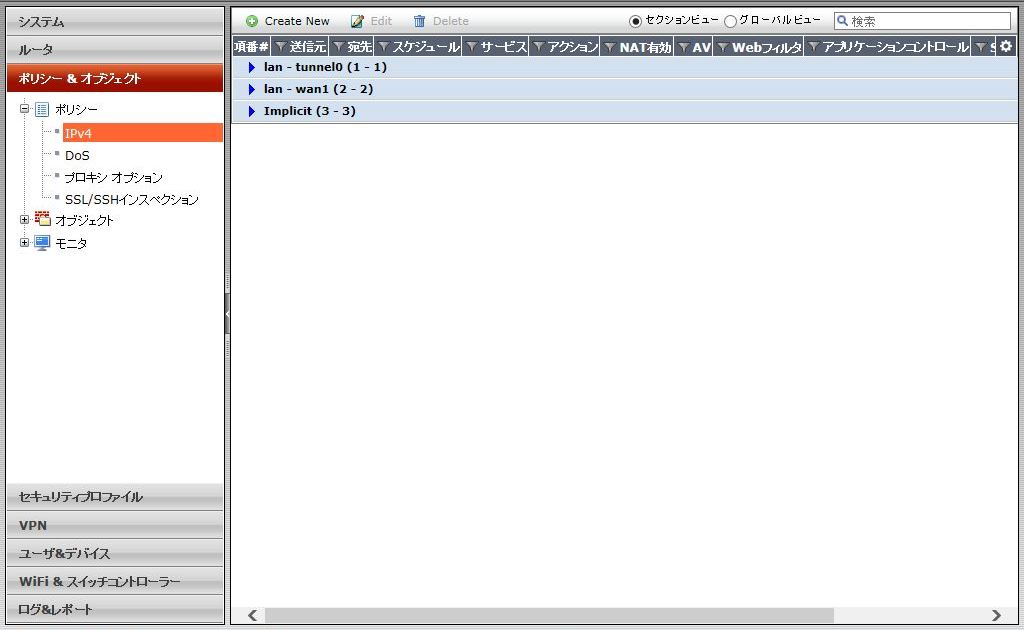
Task: Open the ユーザ&デバイス menu section
Action: point(115,553)
